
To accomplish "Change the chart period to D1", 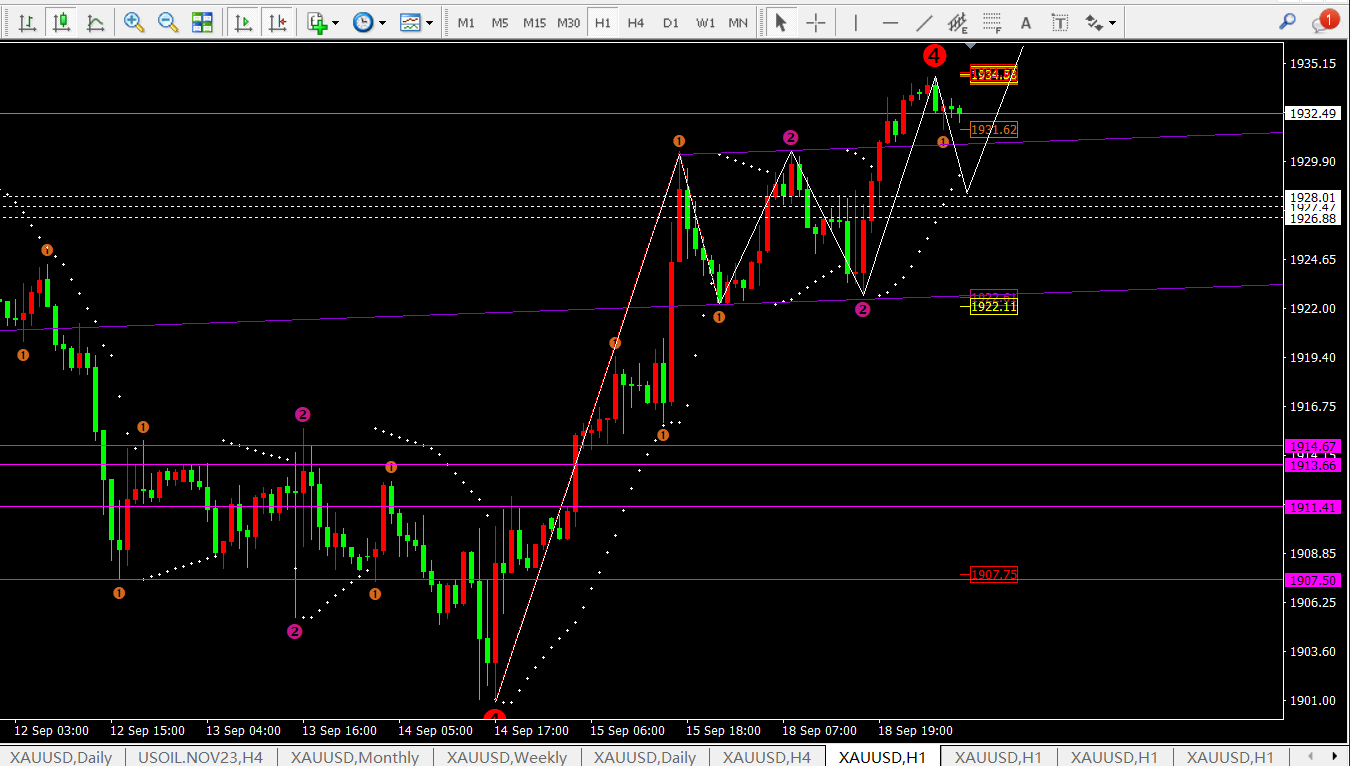I will point(670,22).
